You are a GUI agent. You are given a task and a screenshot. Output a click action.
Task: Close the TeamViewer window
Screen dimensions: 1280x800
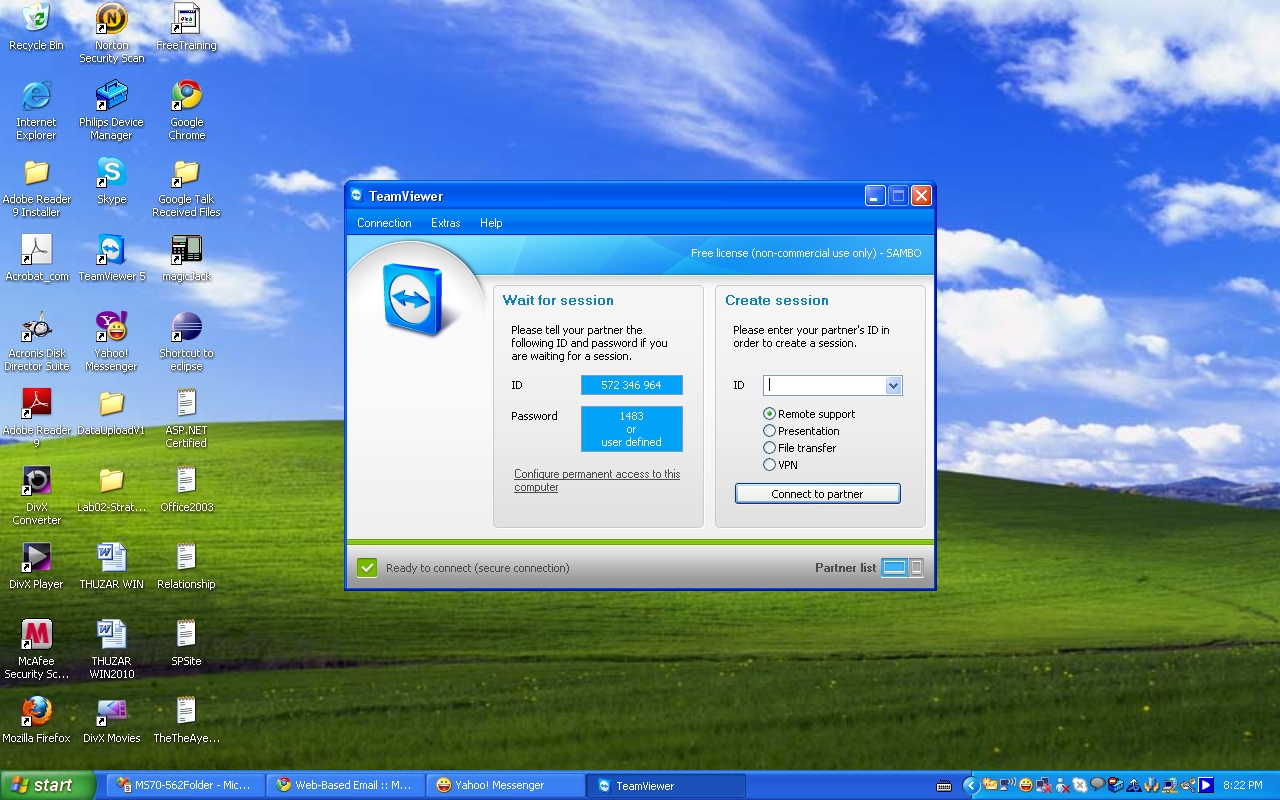pos(921,196)
